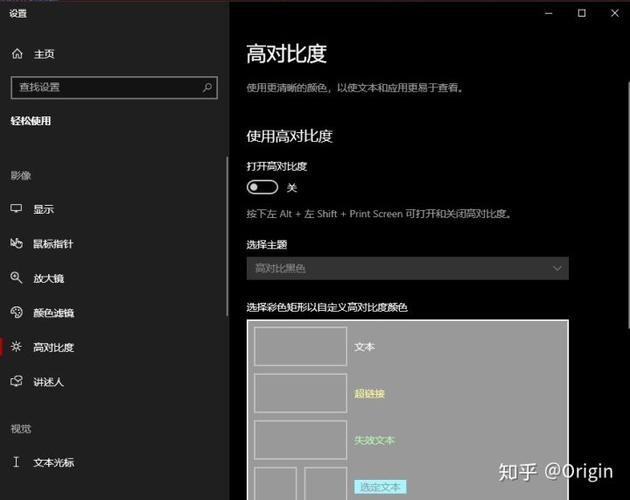Screen dimensions: 630x500
Task: Click the sidebar vertical scrollbar
Action: (x=227, y=236)
